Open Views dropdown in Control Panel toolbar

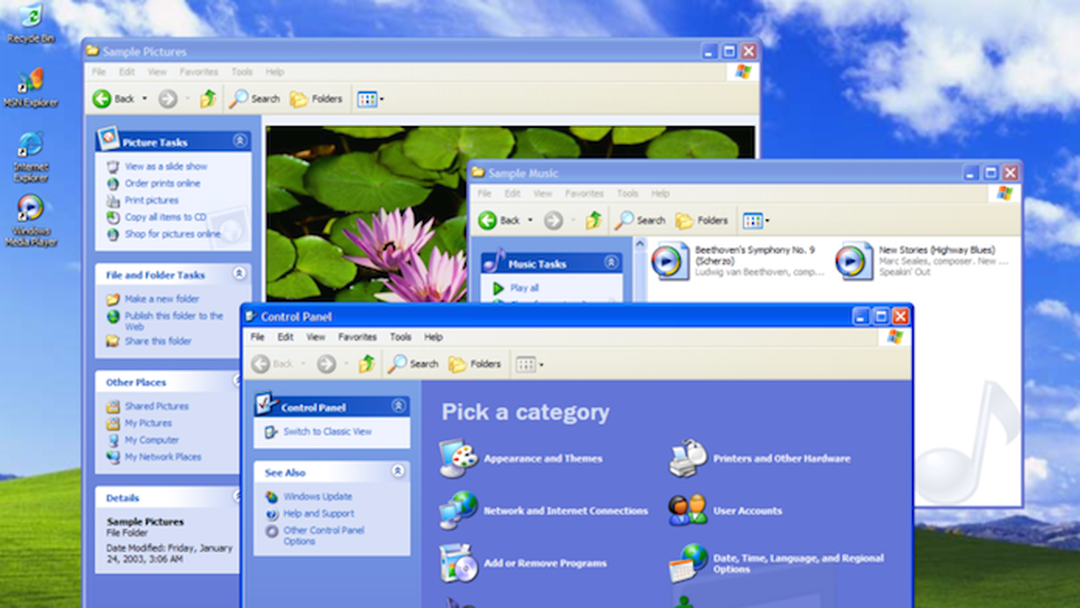(x=529, y=364)
